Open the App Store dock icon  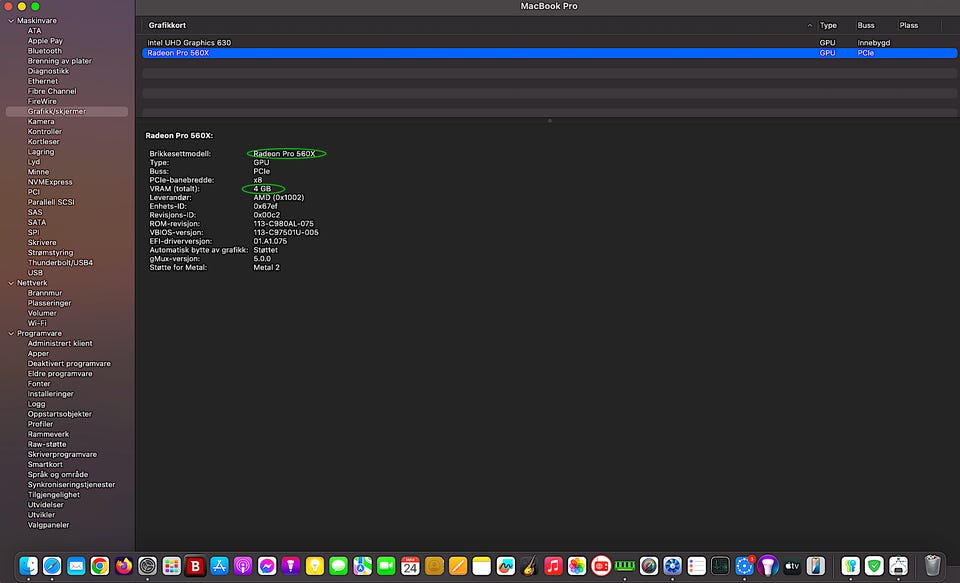[x=219, y=565]
